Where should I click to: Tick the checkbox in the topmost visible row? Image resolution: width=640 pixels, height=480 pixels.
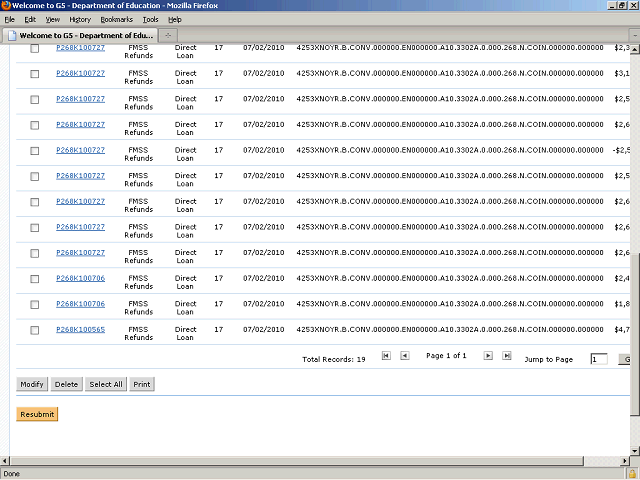(35, 48)
